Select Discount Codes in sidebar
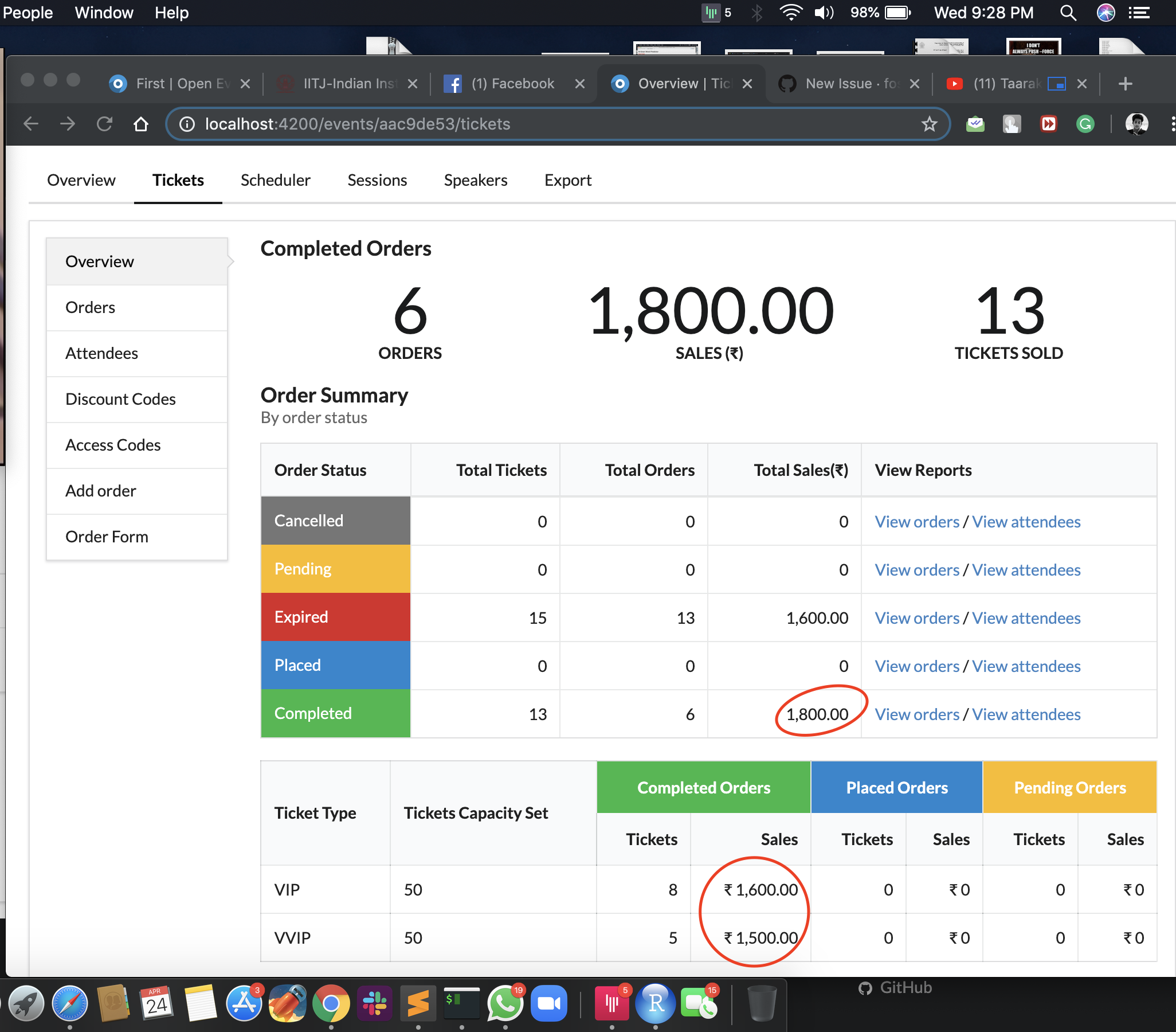The width and height of the screenshot is (1176, 1032). tap(120, 399)
